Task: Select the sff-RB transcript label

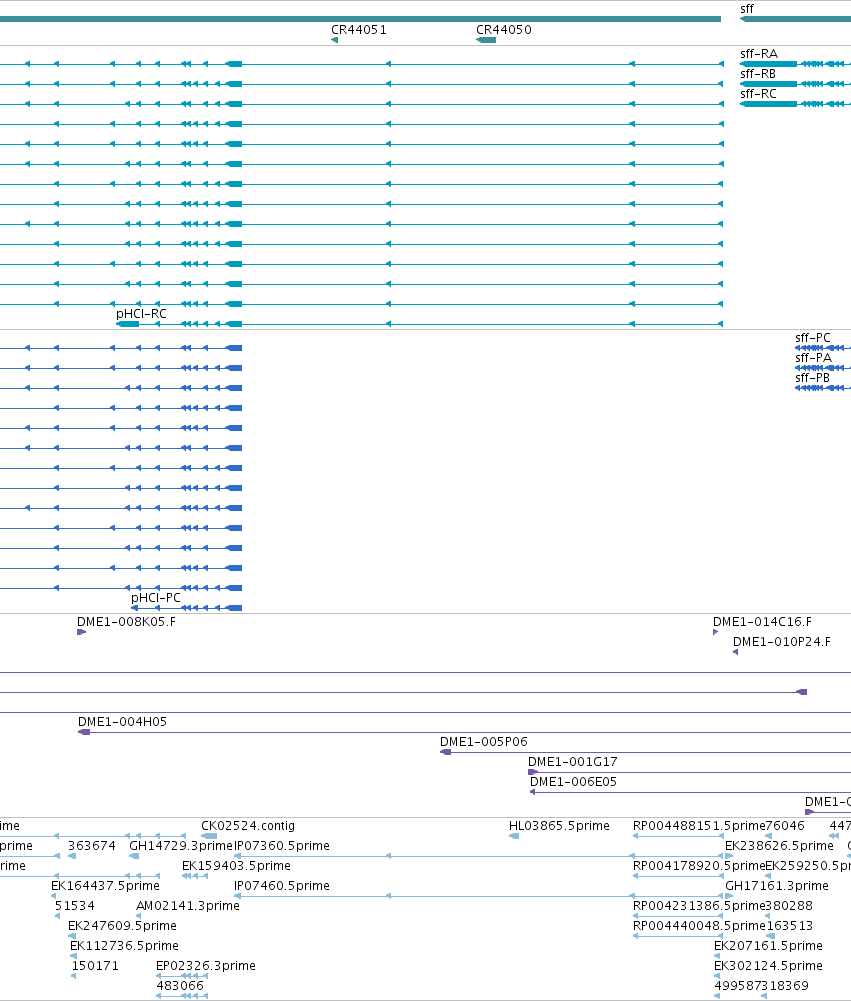Action: tap(758, 74)
